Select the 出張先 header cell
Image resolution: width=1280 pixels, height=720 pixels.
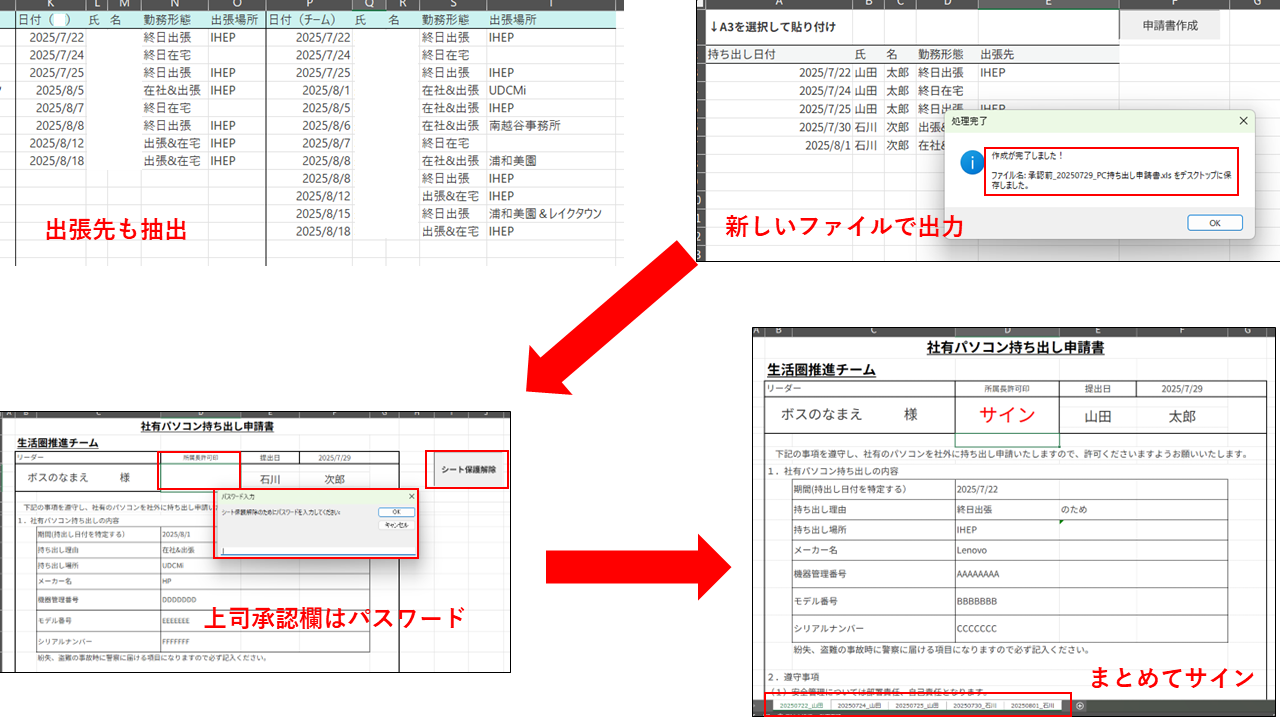coord(1048,55)
